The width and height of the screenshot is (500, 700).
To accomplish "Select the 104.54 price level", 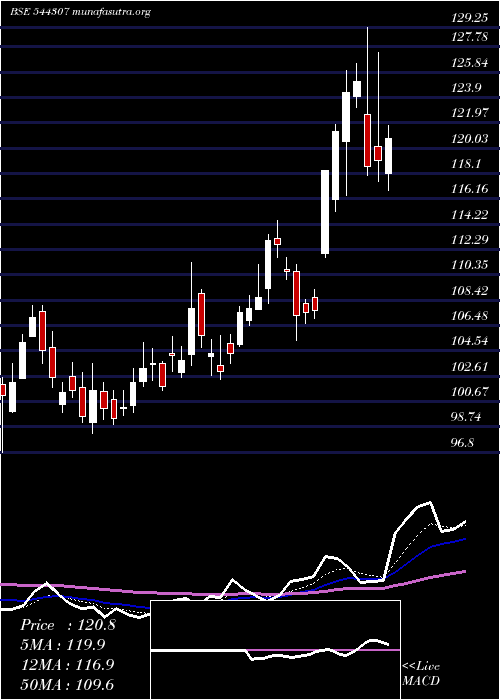I will [470, 342].
